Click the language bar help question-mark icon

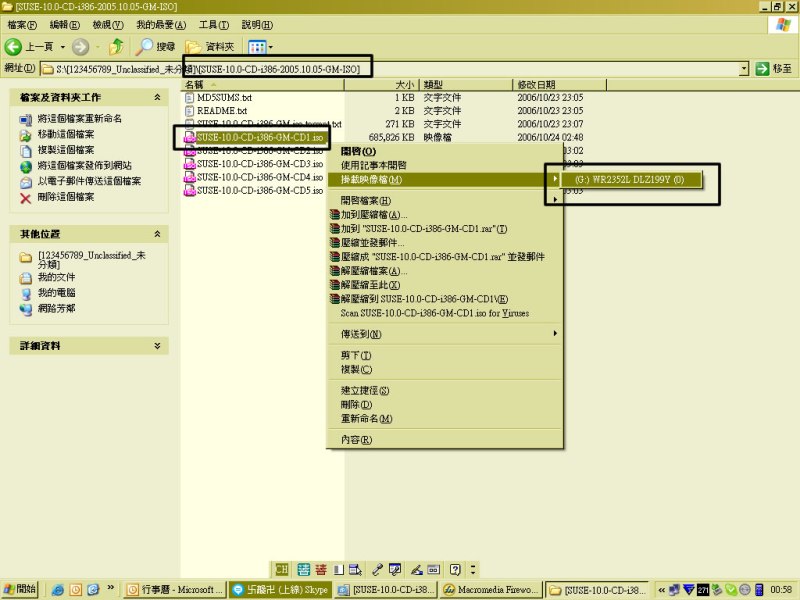point(455,569)
